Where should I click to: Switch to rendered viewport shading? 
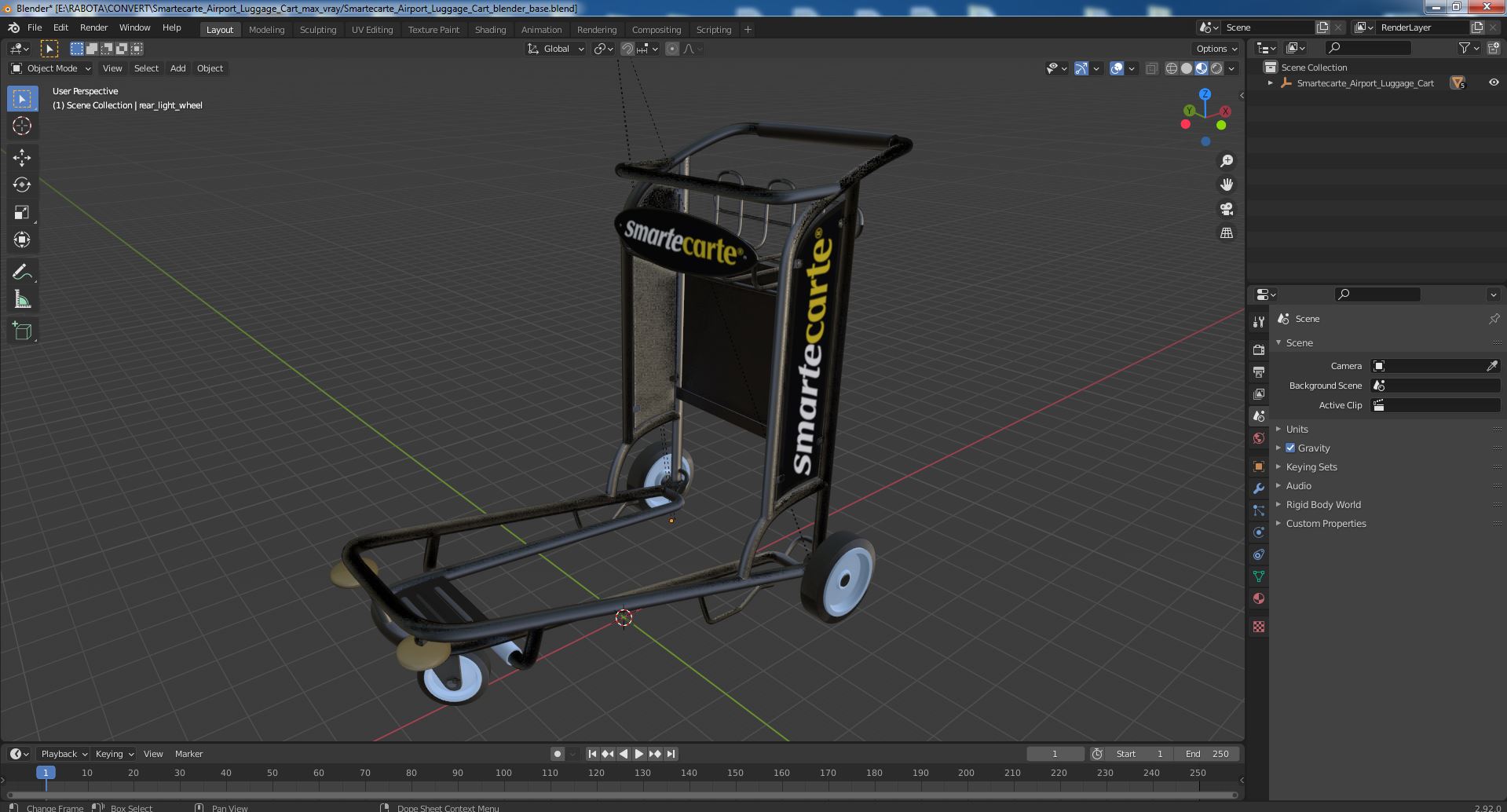click(x=1216, y=68)
